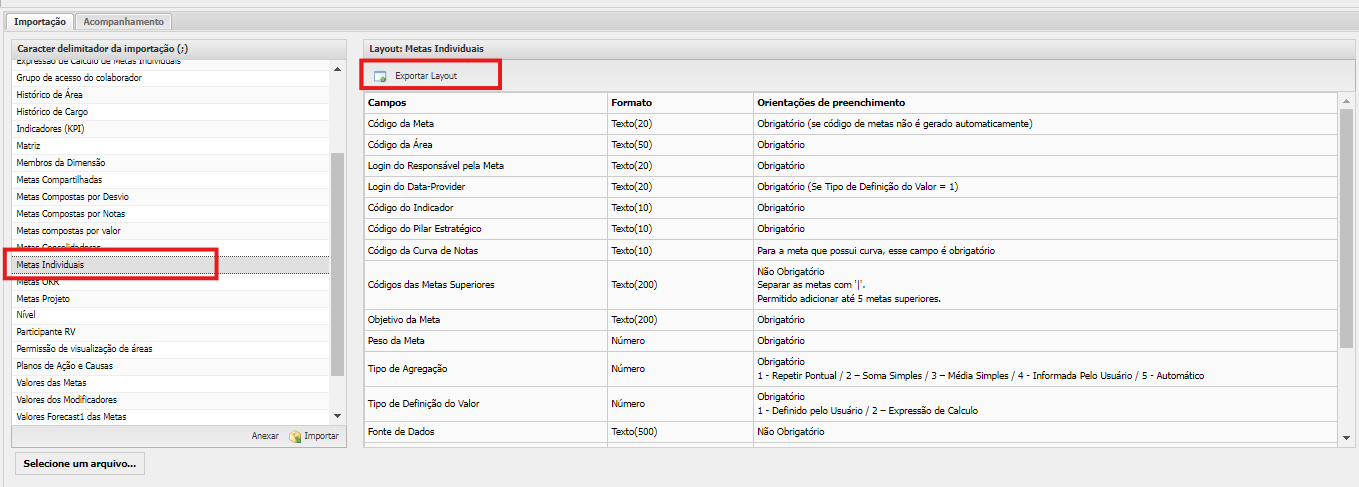Select Valores das Metas item
Viewport: 1359px width, 487px height.
(x=51, y=383)
